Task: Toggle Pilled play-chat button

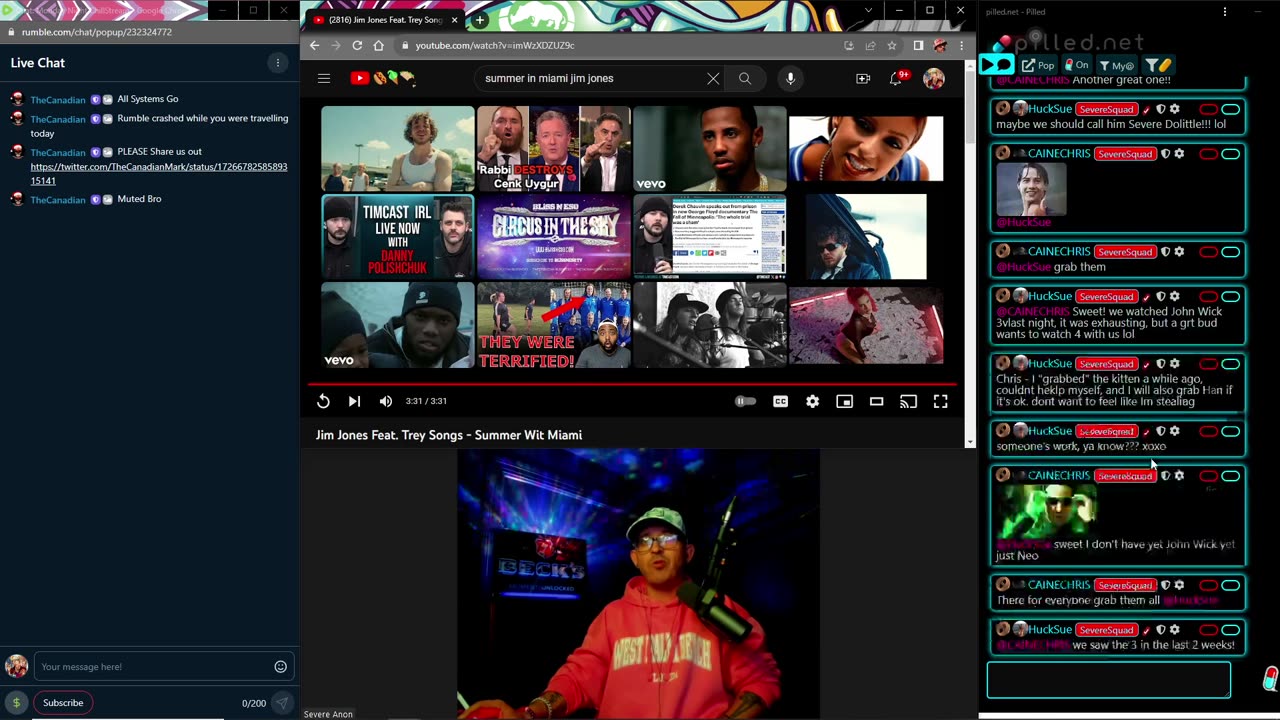Action: tap(996, 66)
